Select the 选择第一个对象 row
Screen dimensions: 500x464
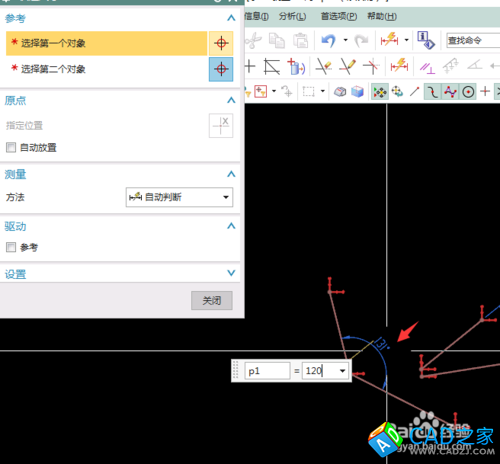106,43
